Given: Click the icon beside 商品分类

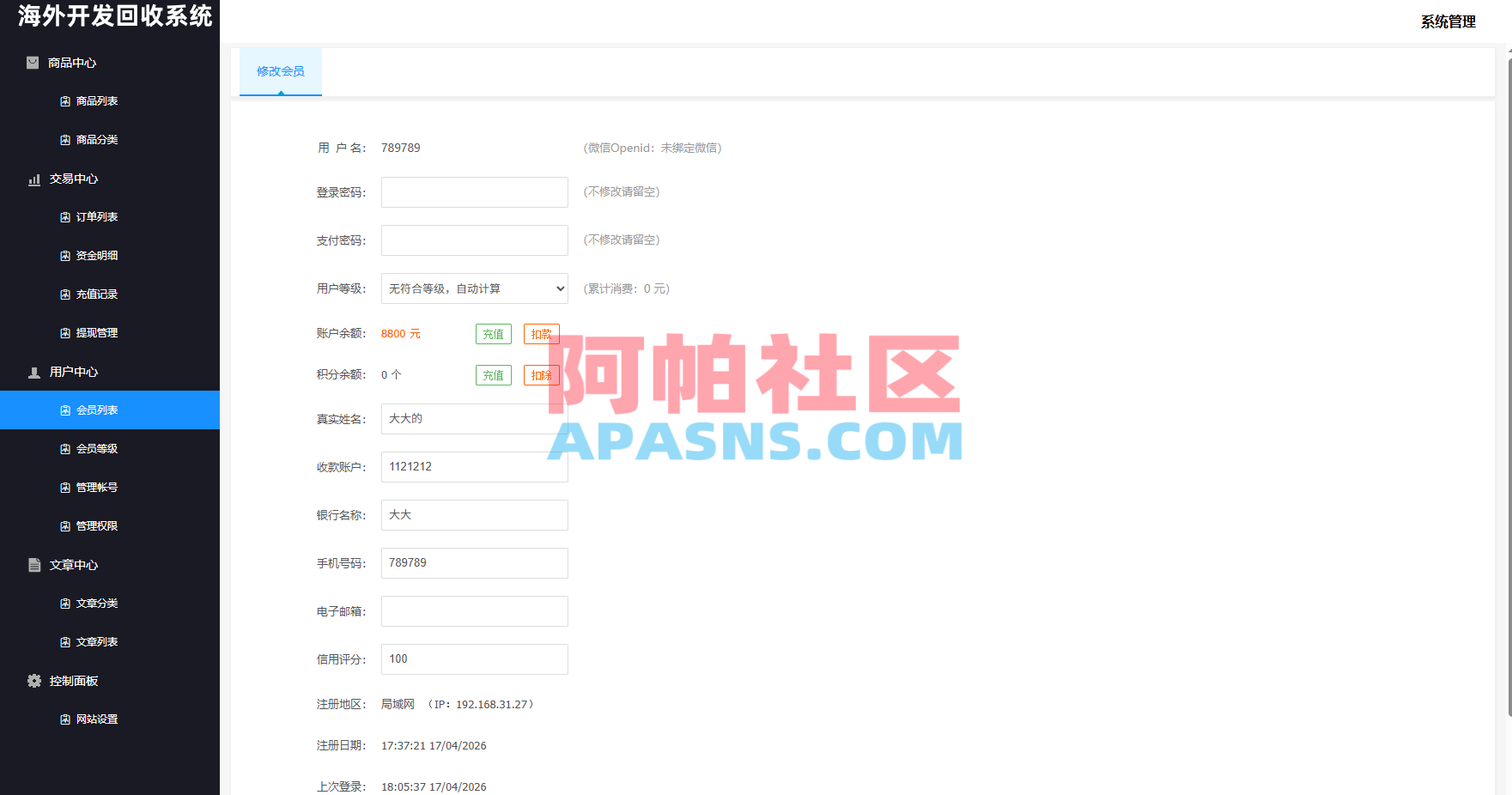Looking at the screenshot, I should tap(65, 140).
